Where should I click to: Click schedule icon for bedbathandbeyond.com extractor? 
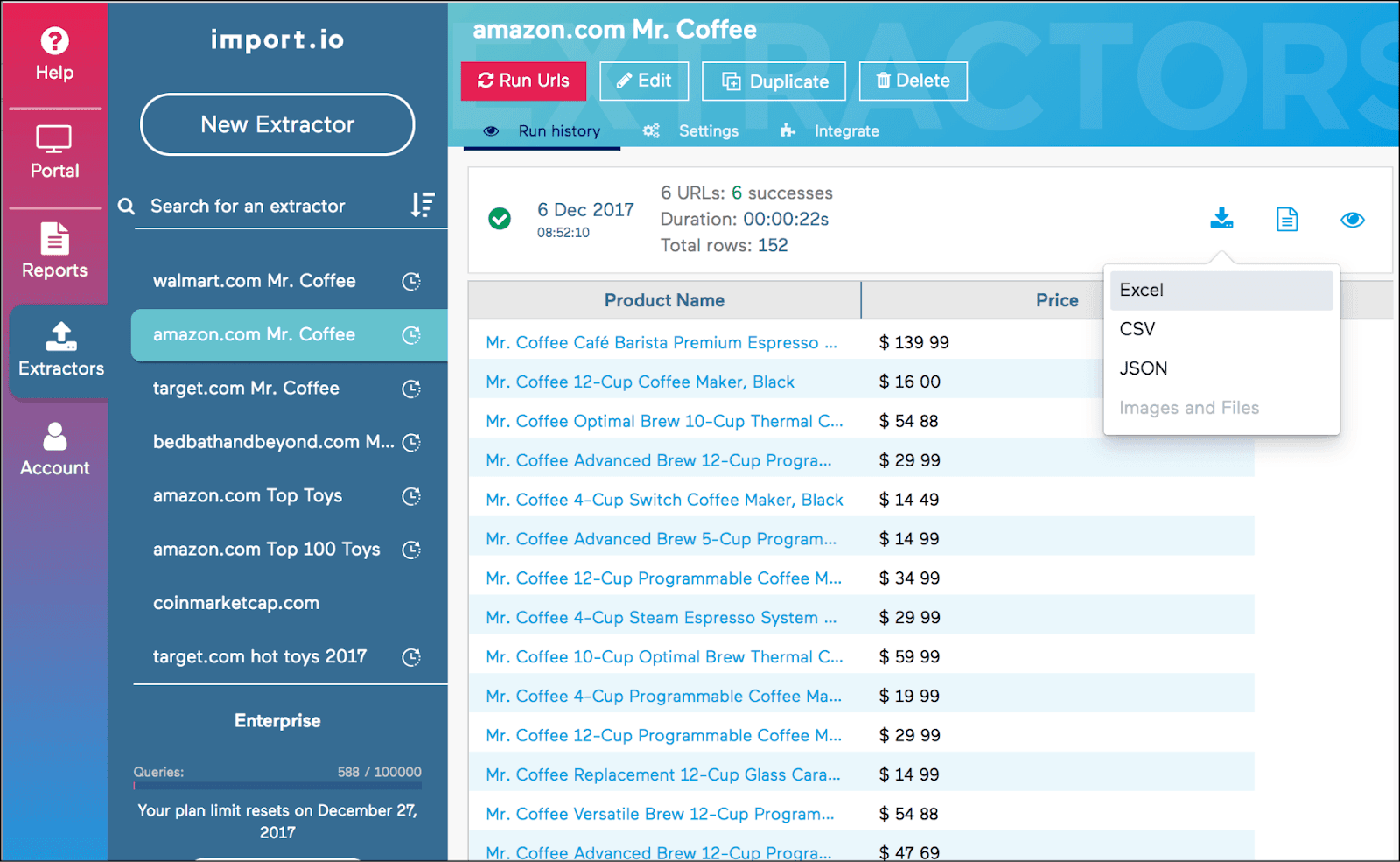[x=411, y=442]
